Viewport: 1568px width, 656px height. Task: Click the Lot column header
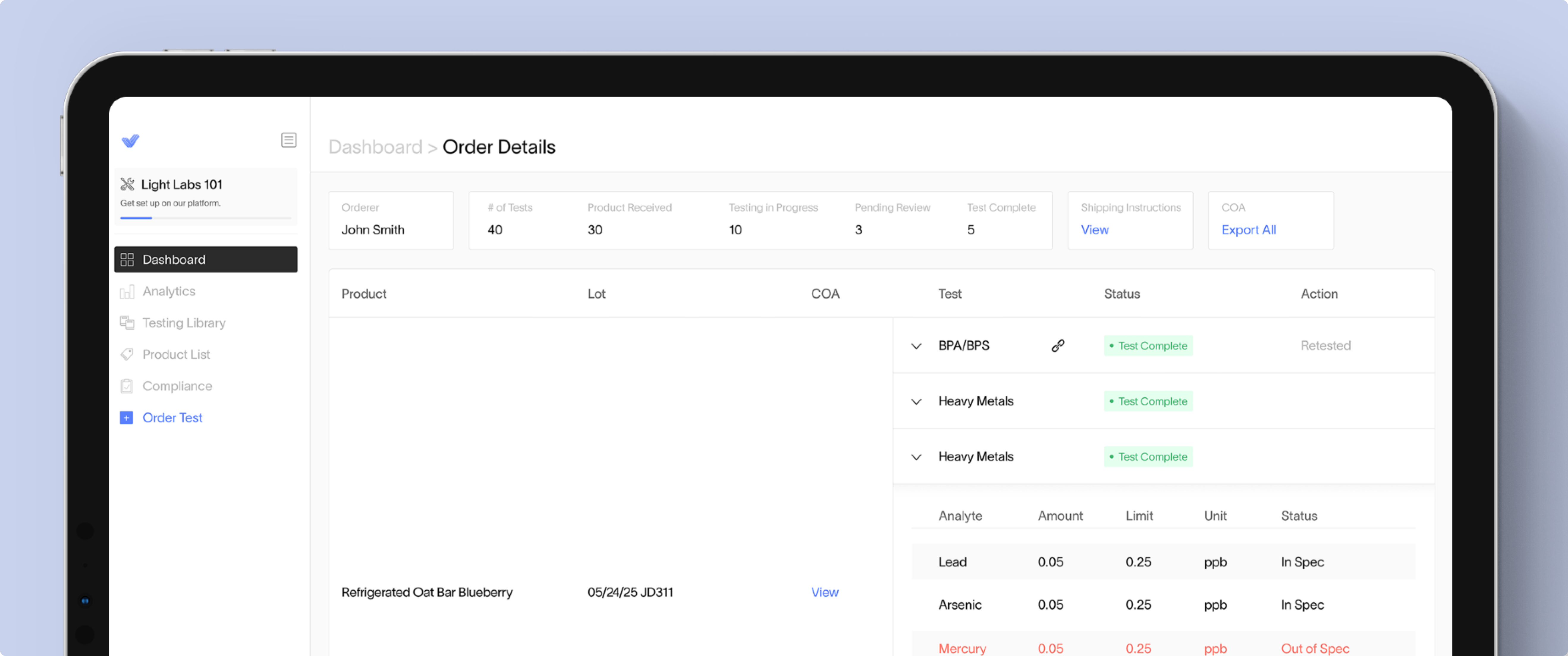pos(596,294)
